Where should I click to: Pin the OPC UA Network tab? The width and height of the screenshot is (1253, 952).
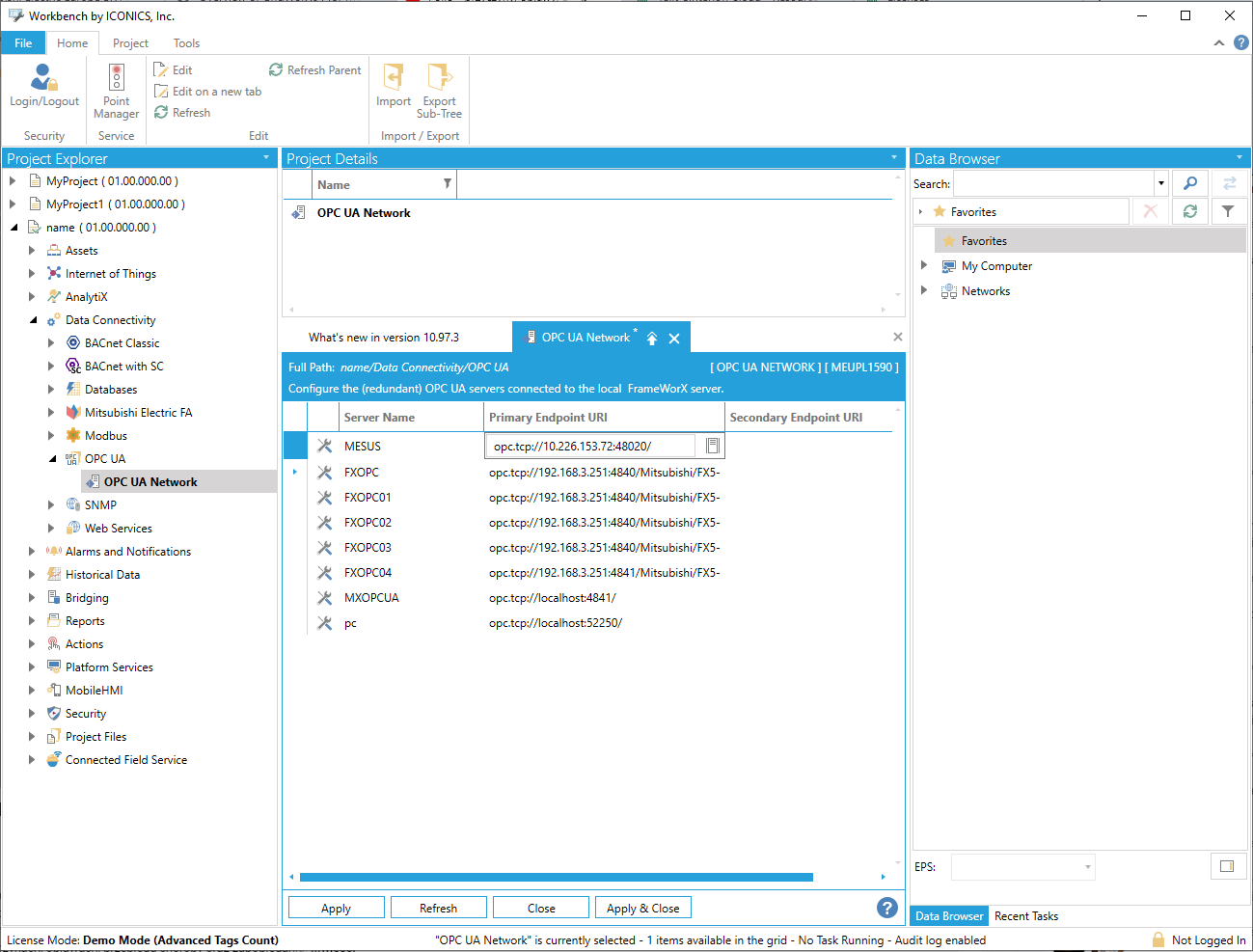point(652,339)
